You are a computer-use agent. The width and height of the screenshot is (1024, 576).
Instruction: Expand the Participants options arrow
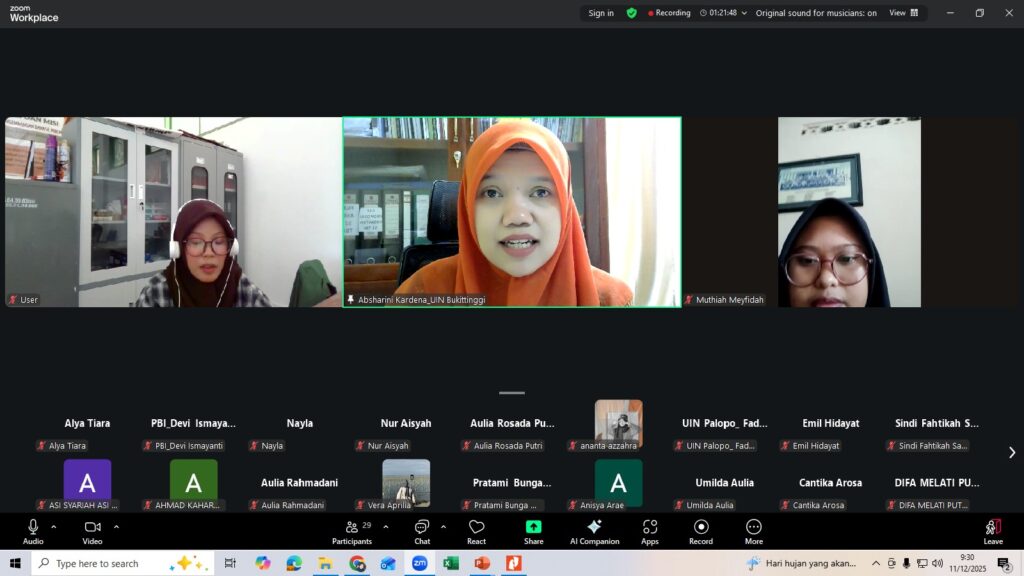[x=386, y=527]
